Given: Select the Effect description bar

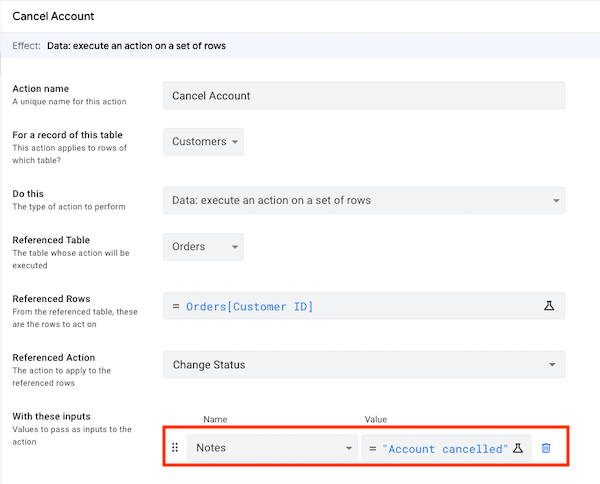Looking at the screenshot, I should pos(300,45).
